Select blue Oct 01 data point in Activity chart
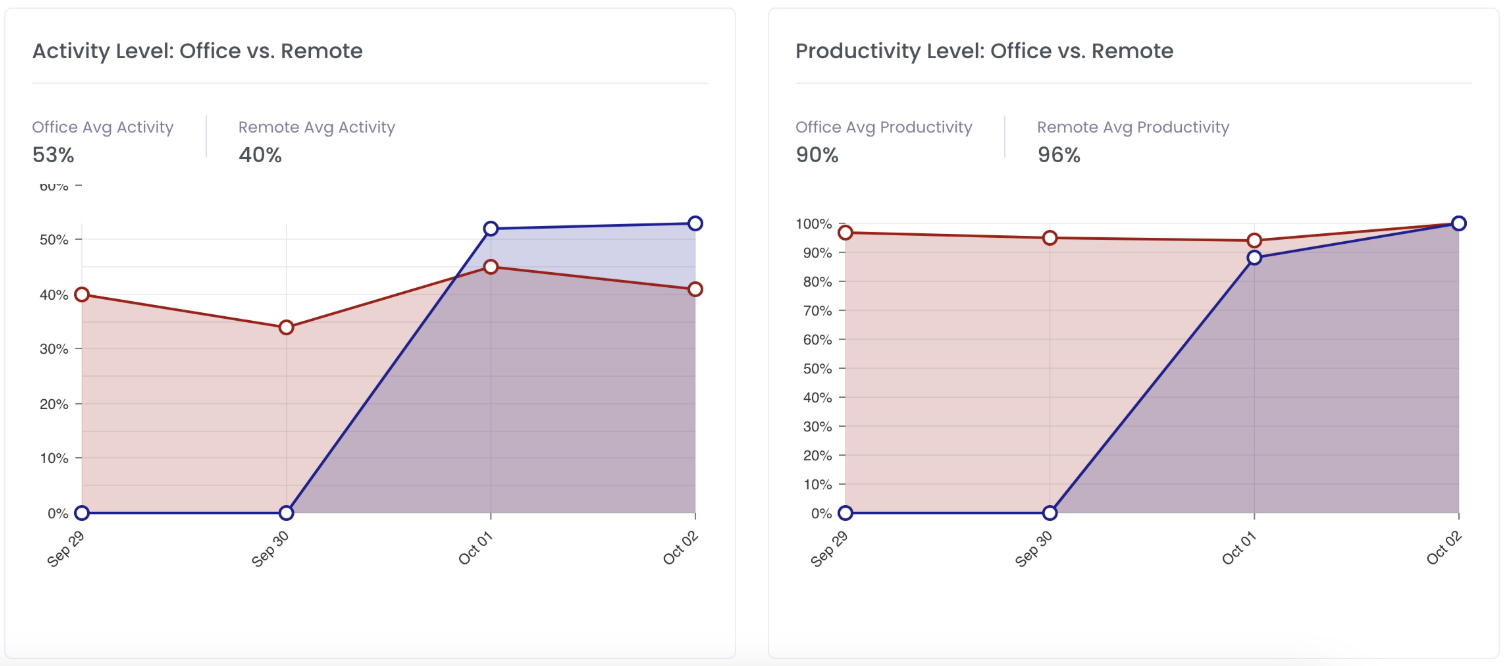The image size is (1507, 666). pos(491,229)
